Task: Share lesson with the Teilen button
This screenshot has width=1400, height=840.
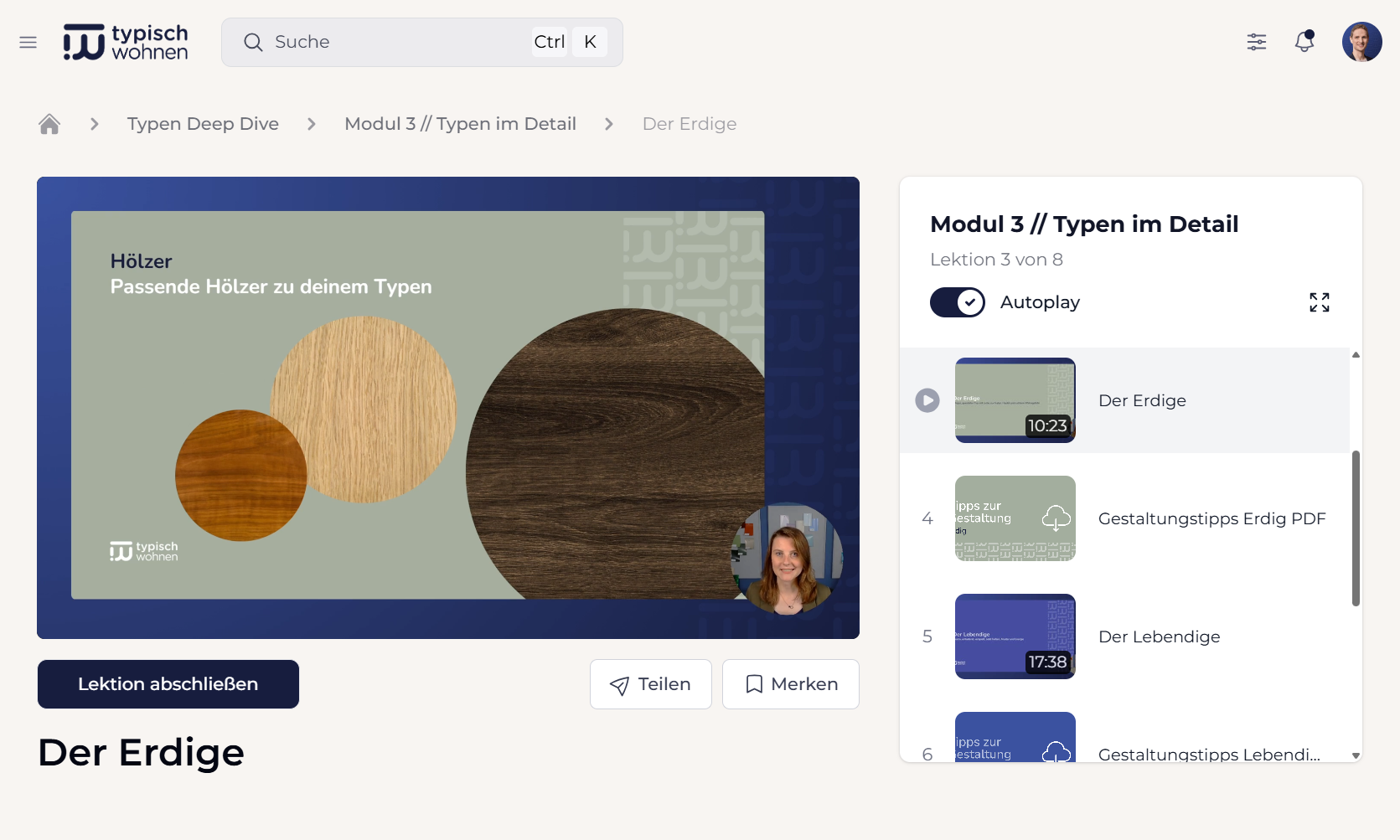Action: (x=650, y=684)
